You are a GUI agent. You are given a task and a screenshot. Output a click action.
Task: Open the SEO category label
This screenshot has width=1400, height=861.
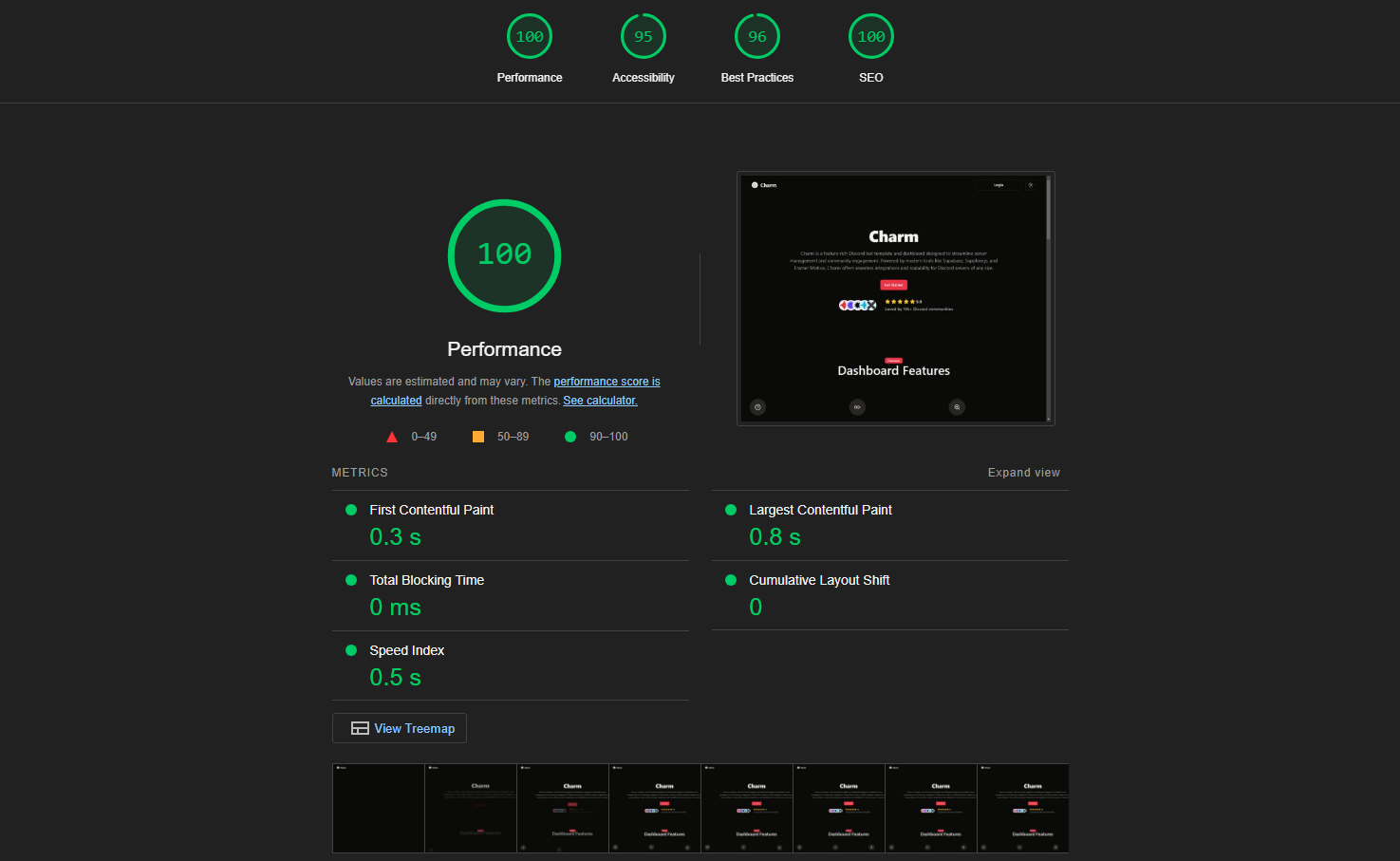click(x=871, y=78)
